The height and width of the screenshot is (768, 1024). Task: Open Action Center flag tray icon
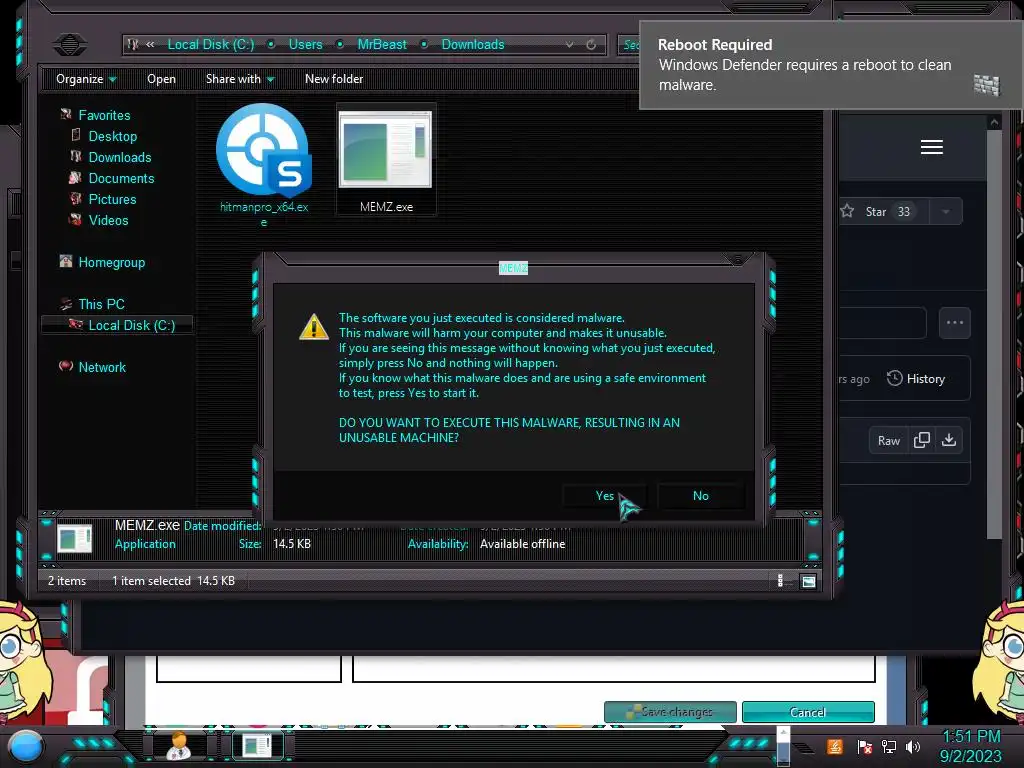point(864,746)
